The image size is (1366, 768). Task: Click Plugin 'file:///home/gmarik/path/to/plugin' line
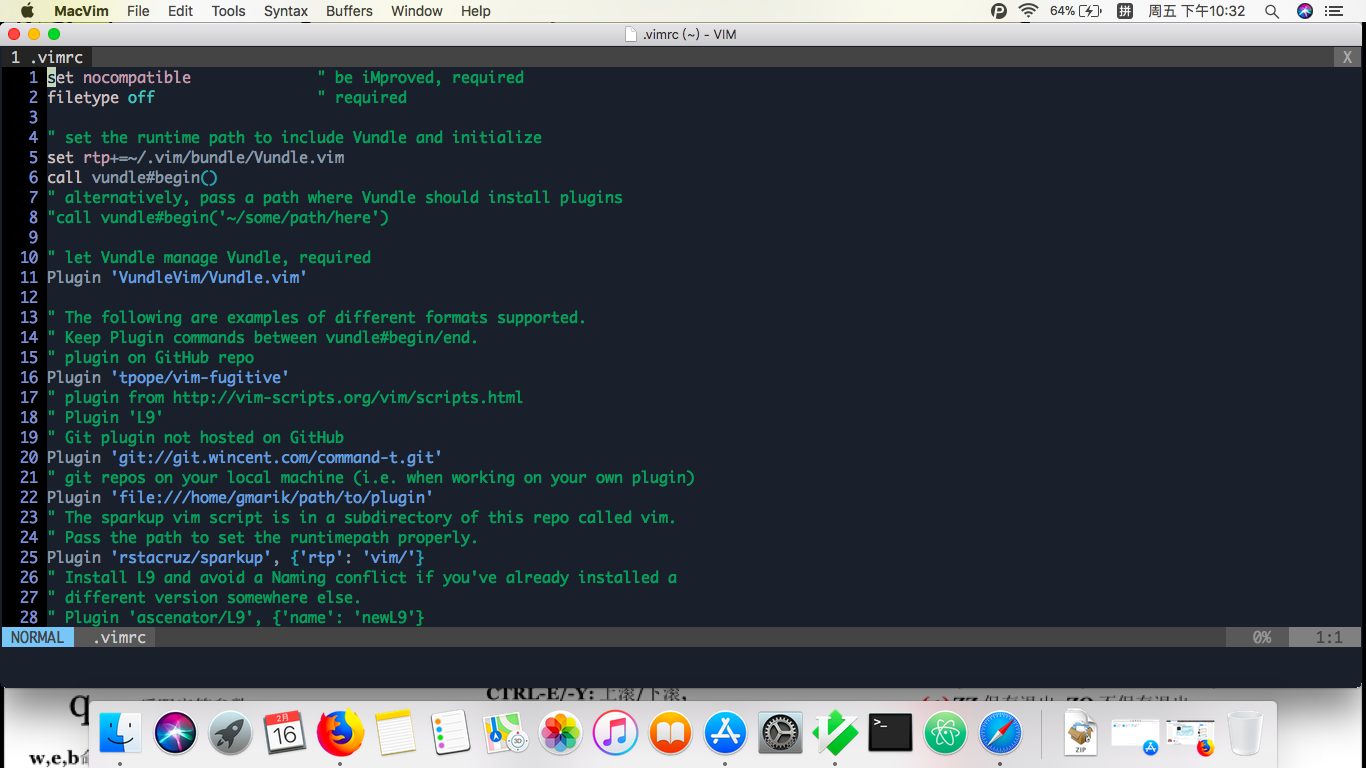point(240,497)
